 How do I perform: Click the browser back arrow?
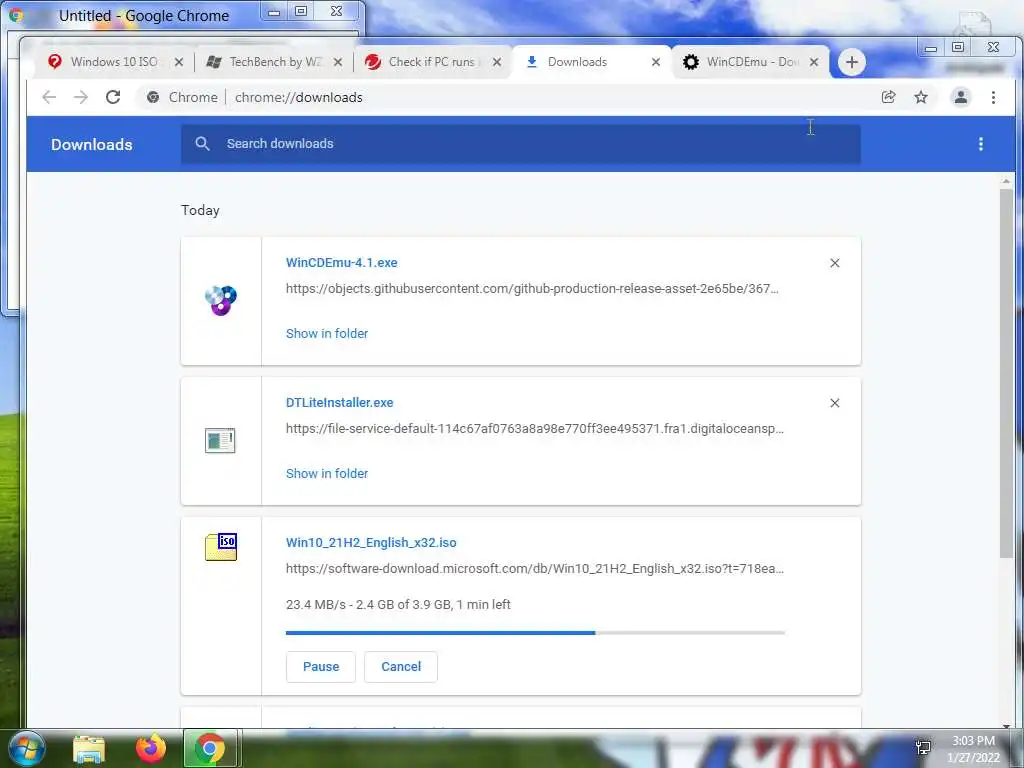tap(49, 97)
